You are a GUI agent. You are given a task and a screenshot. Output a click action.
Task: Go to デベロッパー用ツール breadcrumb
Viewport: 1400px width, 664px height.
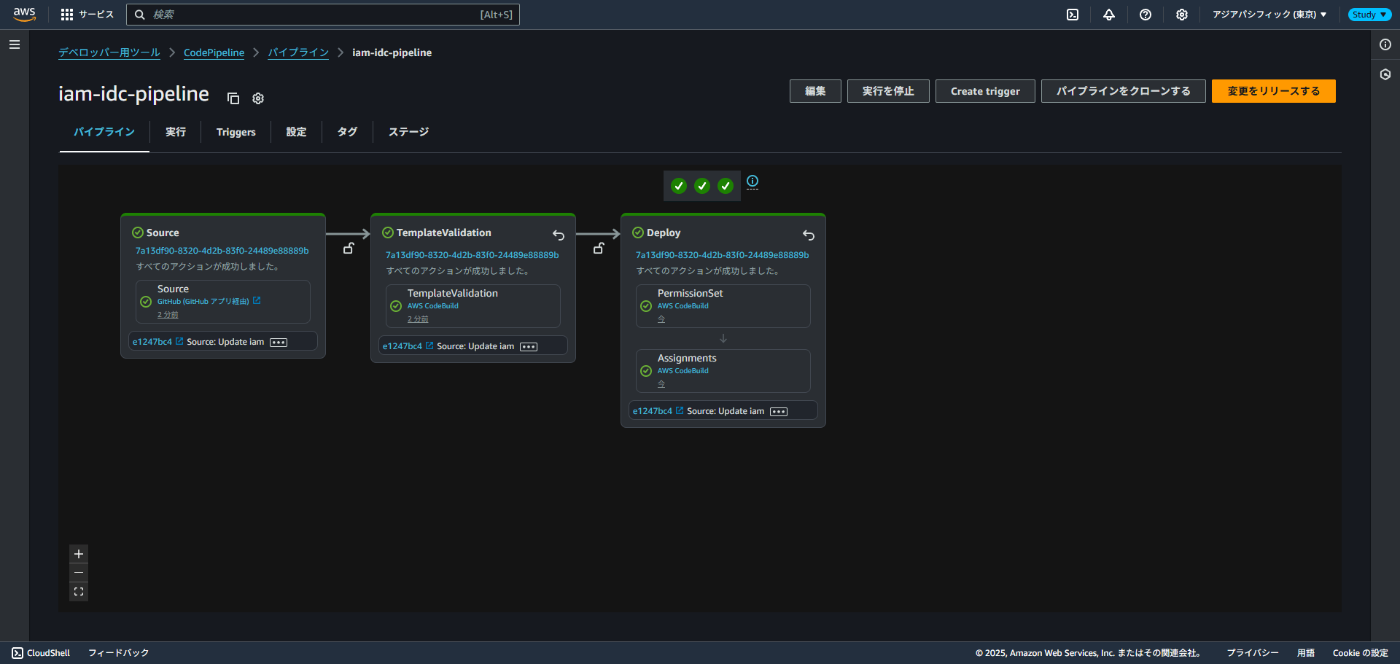pos(109,52)
